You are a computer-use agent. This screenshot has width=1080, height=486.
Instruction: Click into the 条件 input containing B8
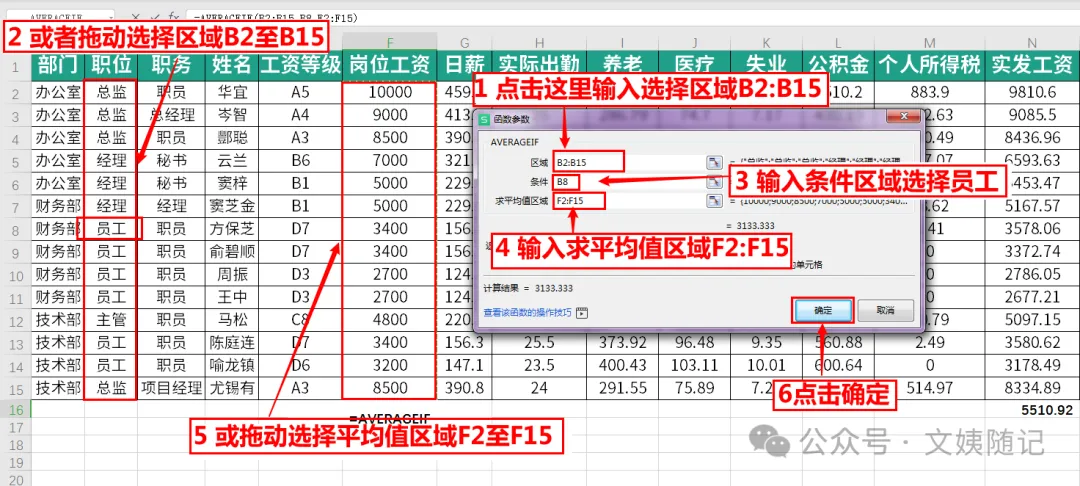coord(627,182)
